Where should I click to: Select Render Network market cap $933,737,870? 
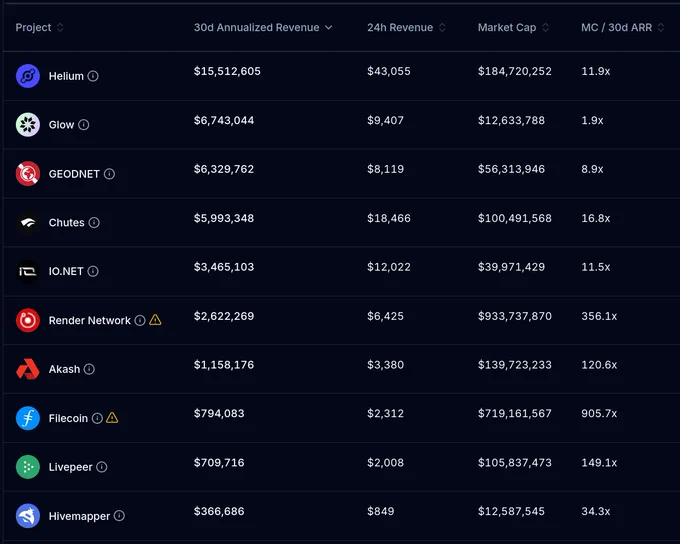(x=514, y=316)
